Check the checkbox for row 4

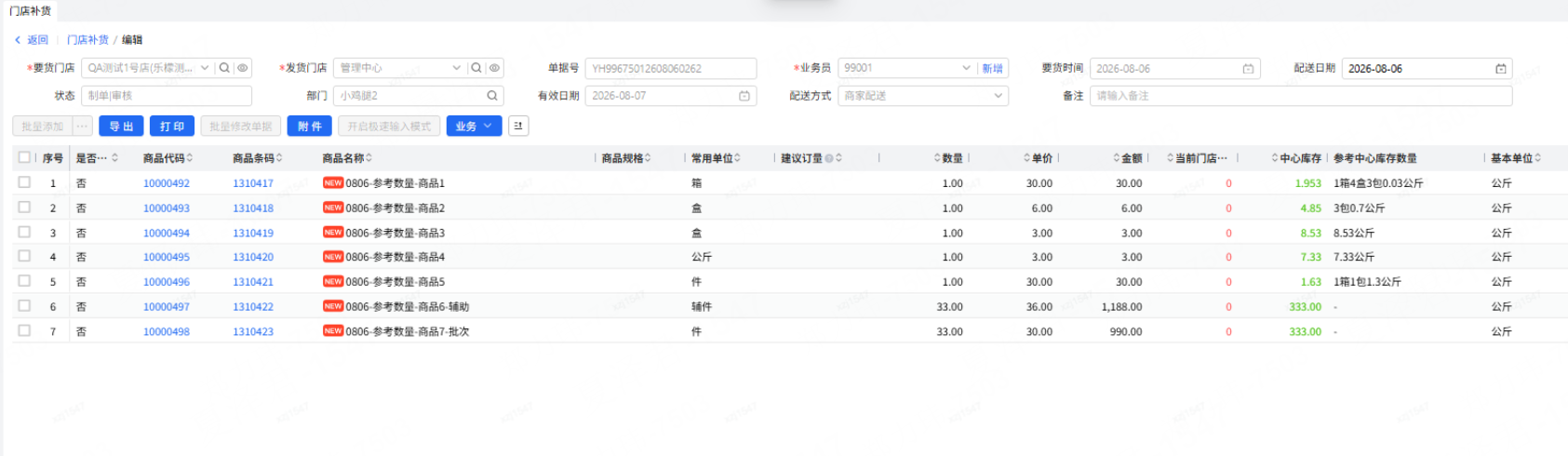click(x=24, y=256)
